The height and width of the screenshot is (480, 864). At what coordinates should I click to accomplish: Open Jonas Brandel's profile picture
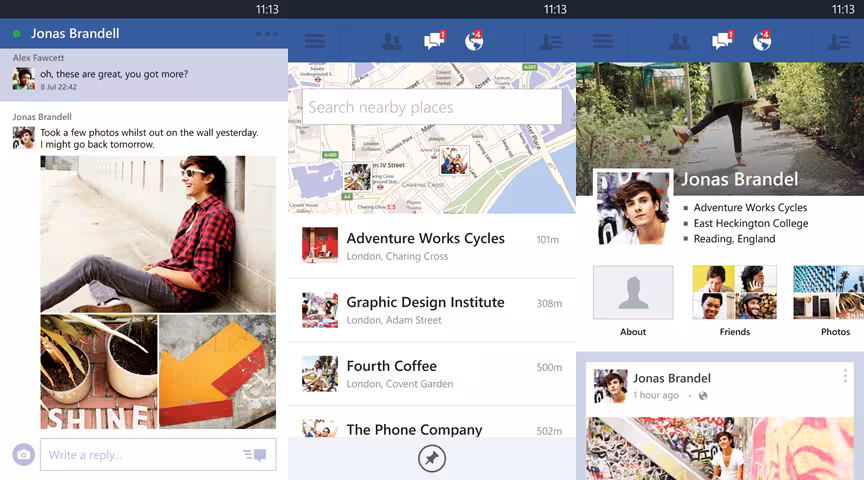click(x=633, y=208)
